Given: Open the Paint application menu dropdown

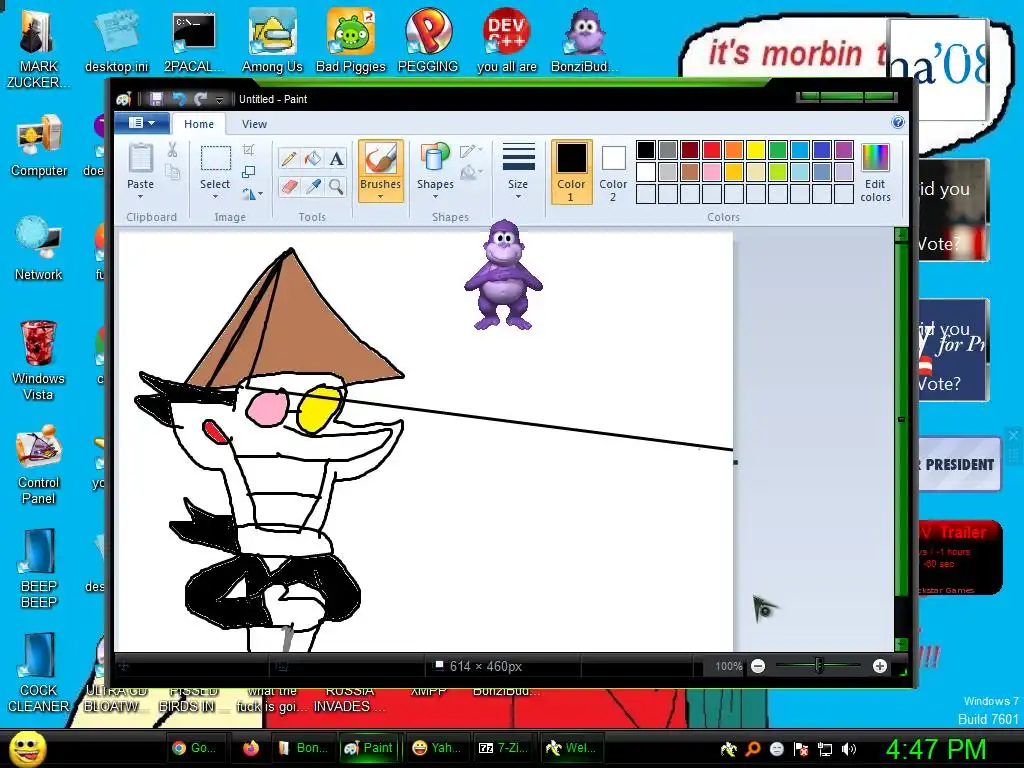Looking at the screenshot, I should [x=142, y=123].
